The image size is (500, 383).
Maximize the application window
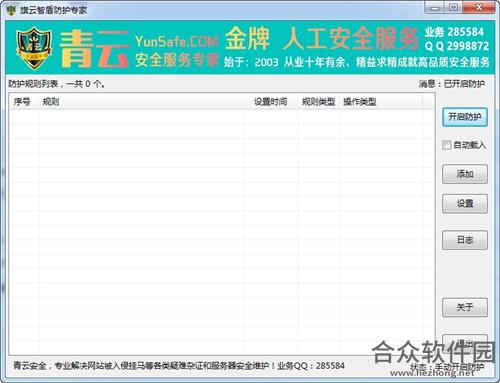(453, 8)
